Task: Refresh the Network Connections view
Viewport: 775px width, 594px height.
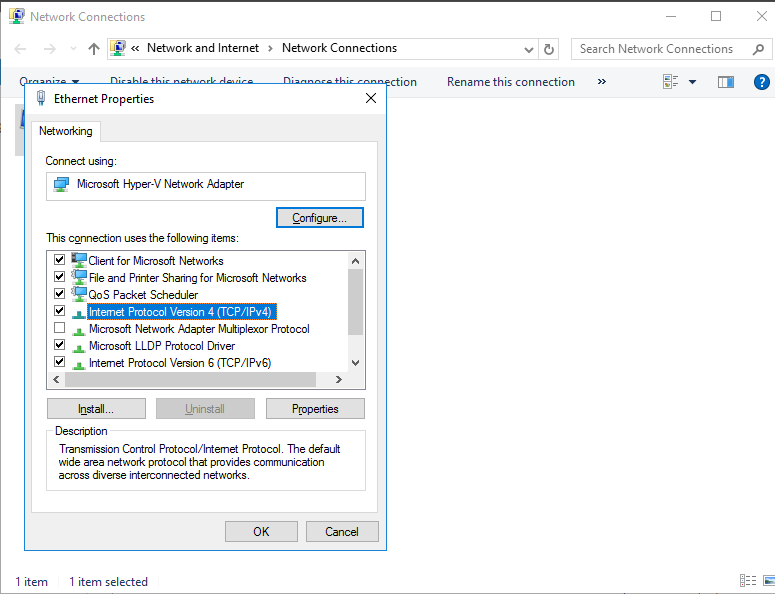Action: coord(549,49)
